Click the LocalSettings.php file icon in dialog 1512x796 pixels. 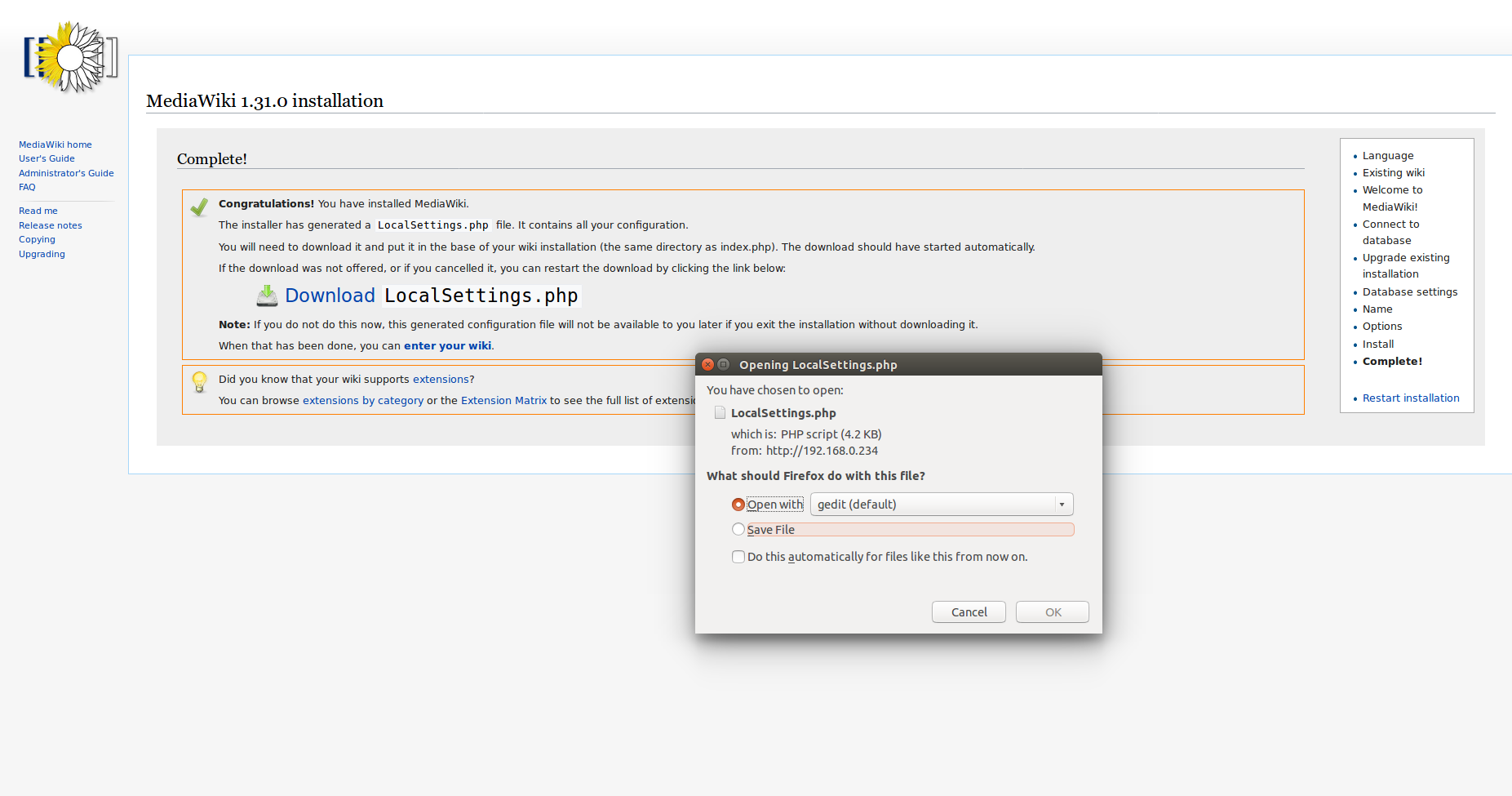click(x=720, y=413)
